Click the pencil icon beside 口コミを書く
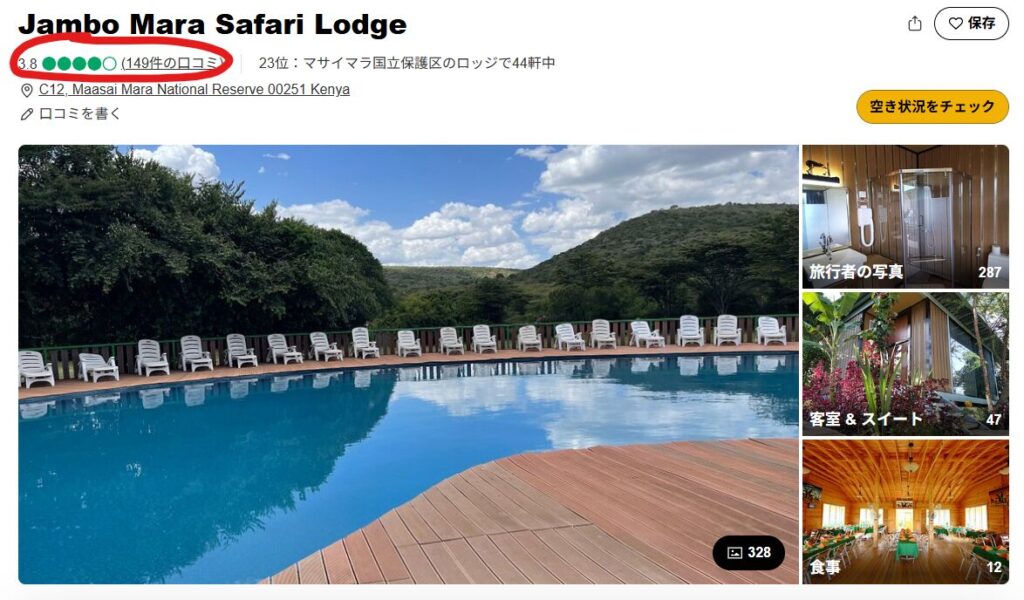The width and height of the screenshot is (1024, 600). [x=27, y=114]
